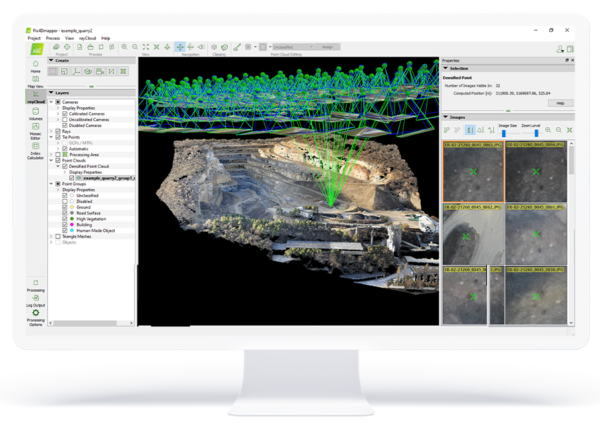Image resolution: width=600 pixels, height=437 pixels.
Task: Collapse the Selection section in Properties
Action: 445,68
